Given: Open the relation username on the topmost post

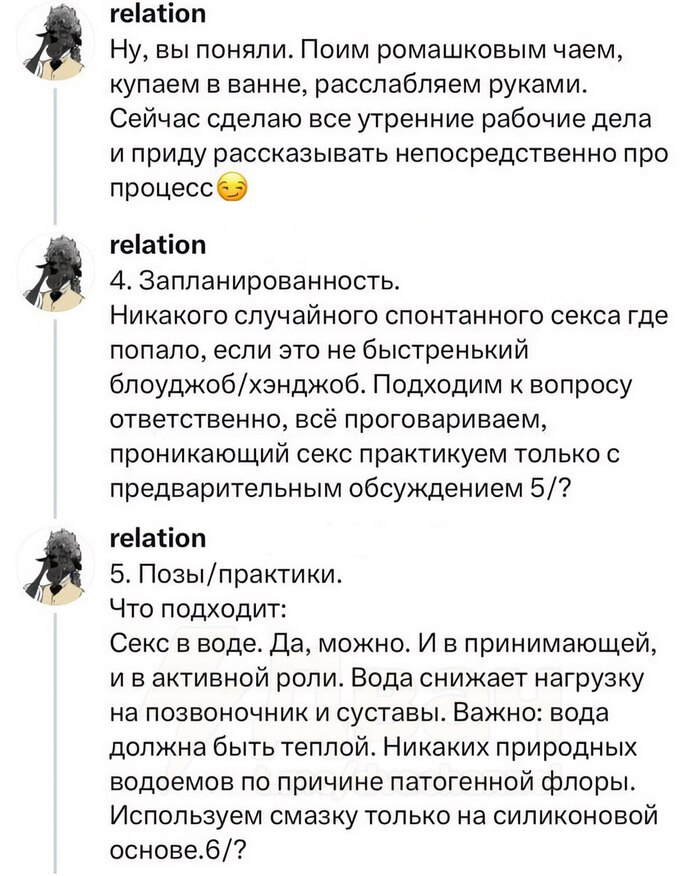Looking at the screenshot, I should pos(157,13).
